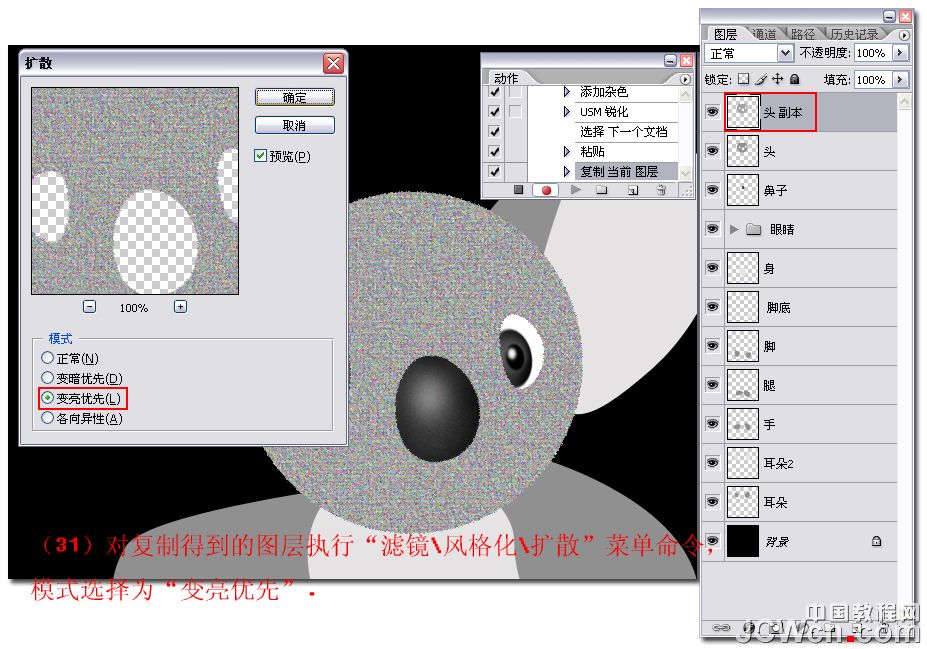Select the 正常 mode radio button
This screenshot has width=927, height=649.
pos(47,358)
